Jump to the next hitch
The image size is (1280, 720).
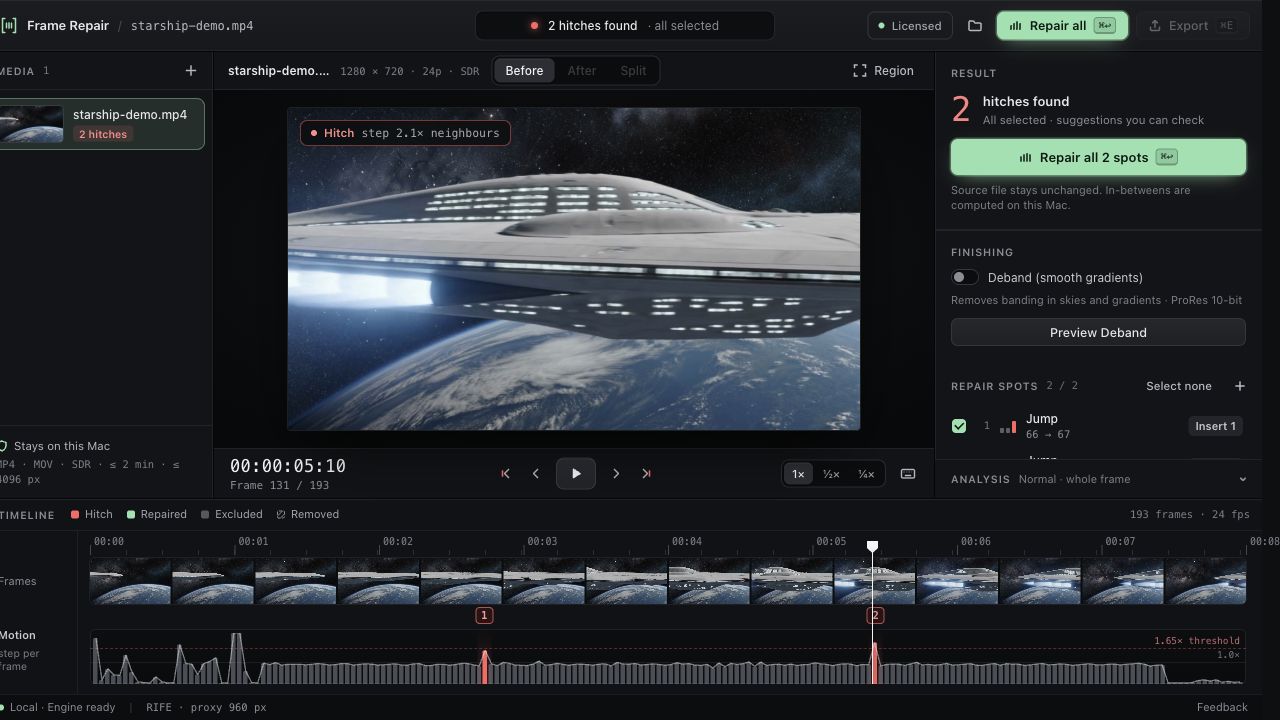(646, 474)
